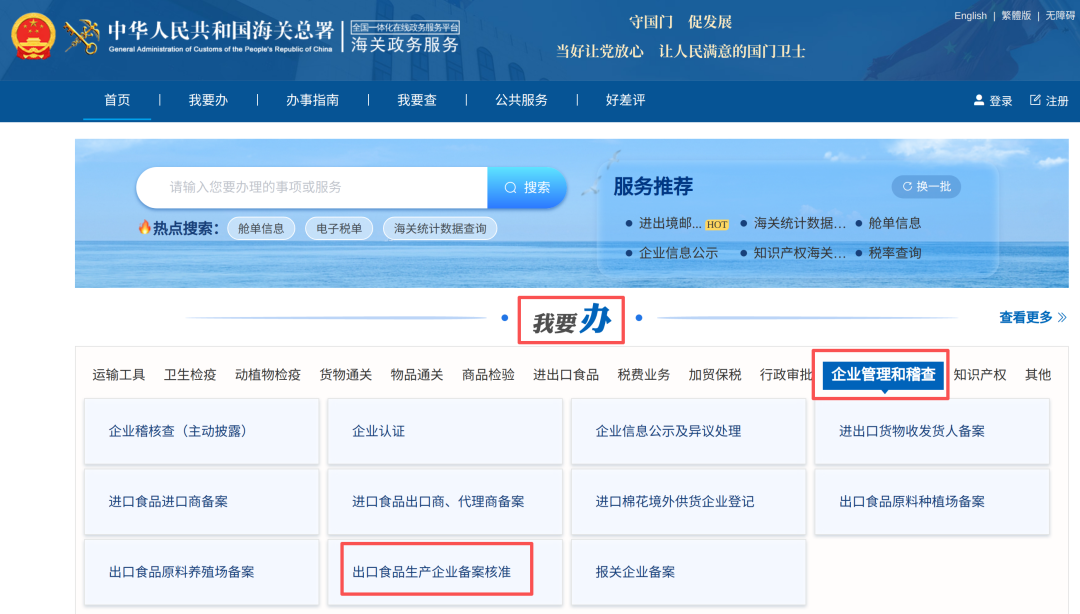The image size is (1080, 614).
Task: Select the 物品通关 category tab
Action: click(x=417, y=374)
